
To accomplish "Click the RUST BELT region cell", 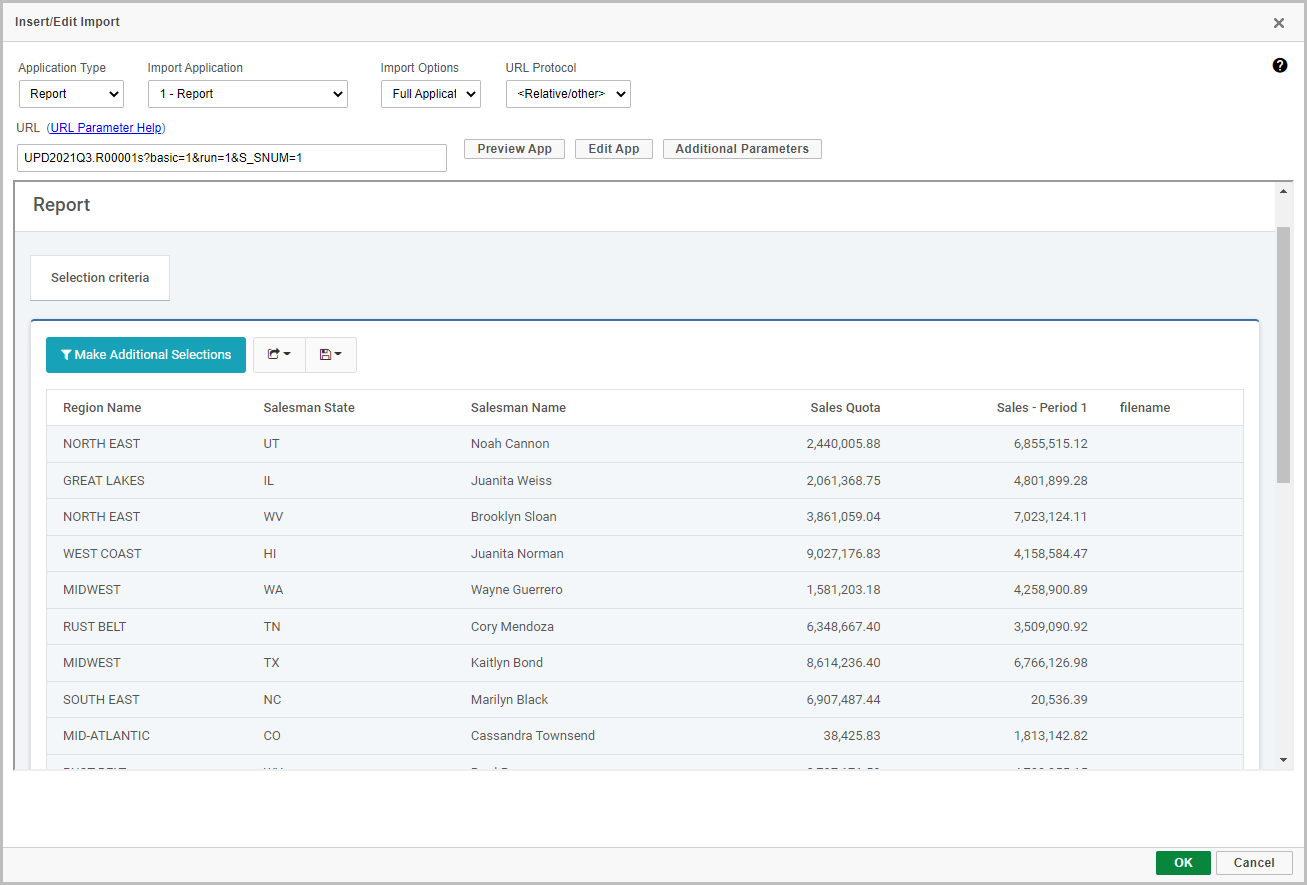I will point(95,627).
